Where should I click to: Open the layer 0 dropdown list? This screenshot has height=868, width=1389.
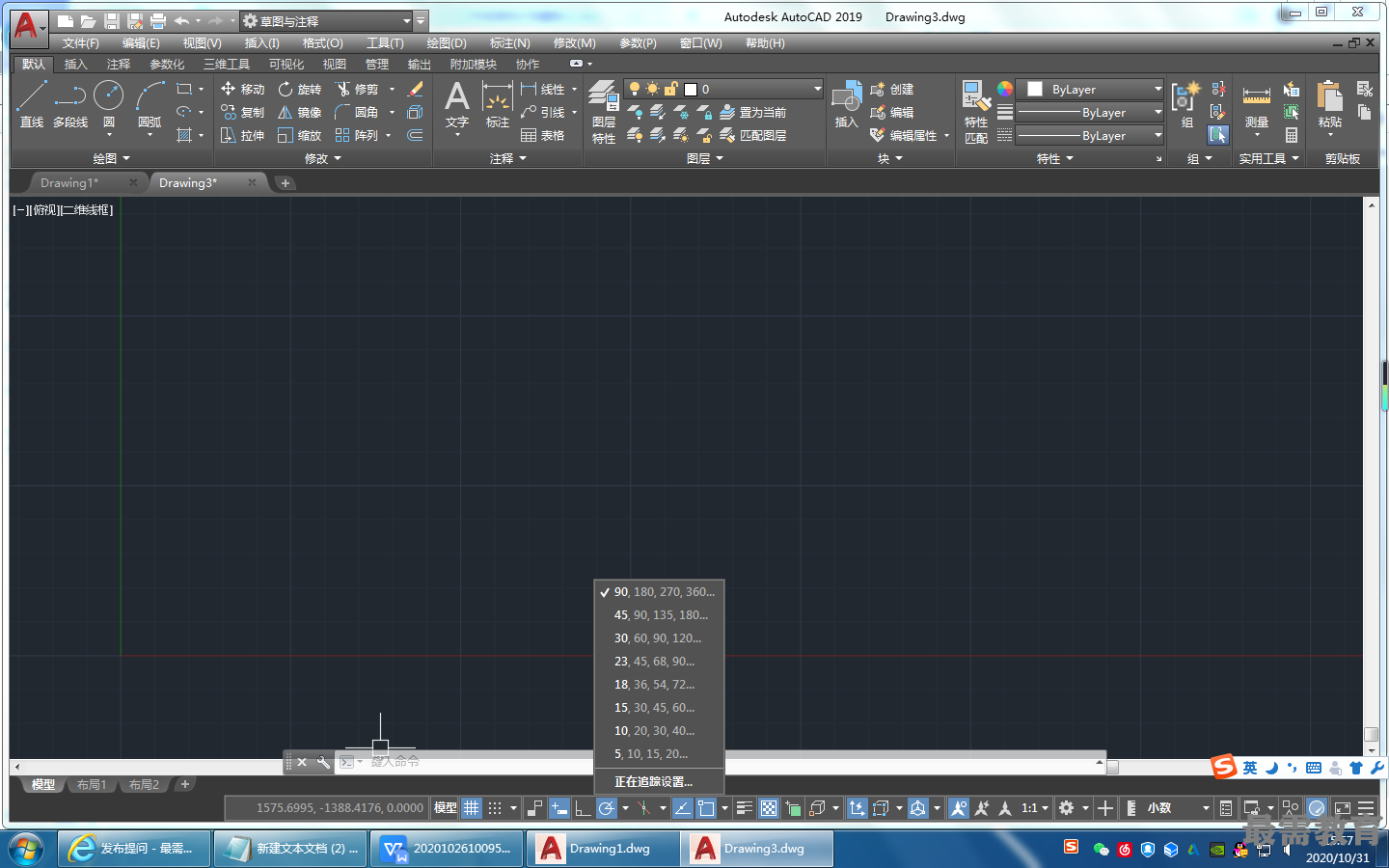(724, 89)
